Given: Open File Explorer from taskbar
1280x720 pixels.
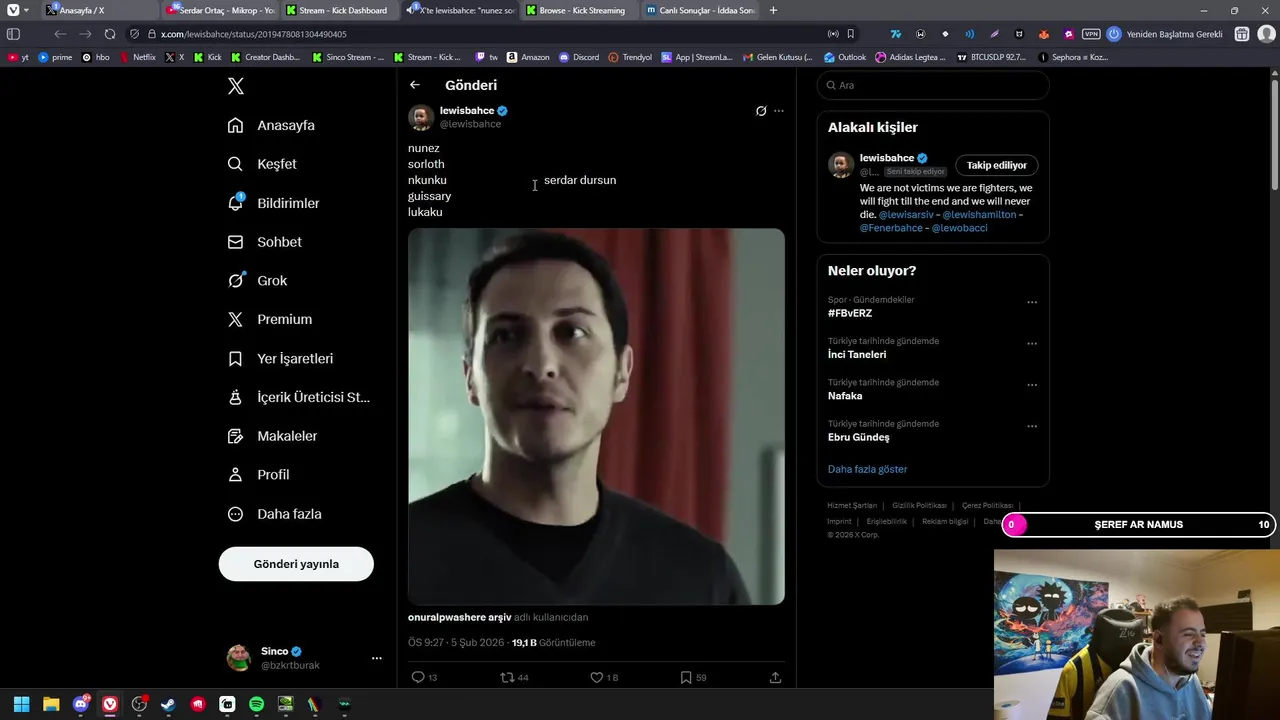Looking at the screenshot, I should click(51, 704).
